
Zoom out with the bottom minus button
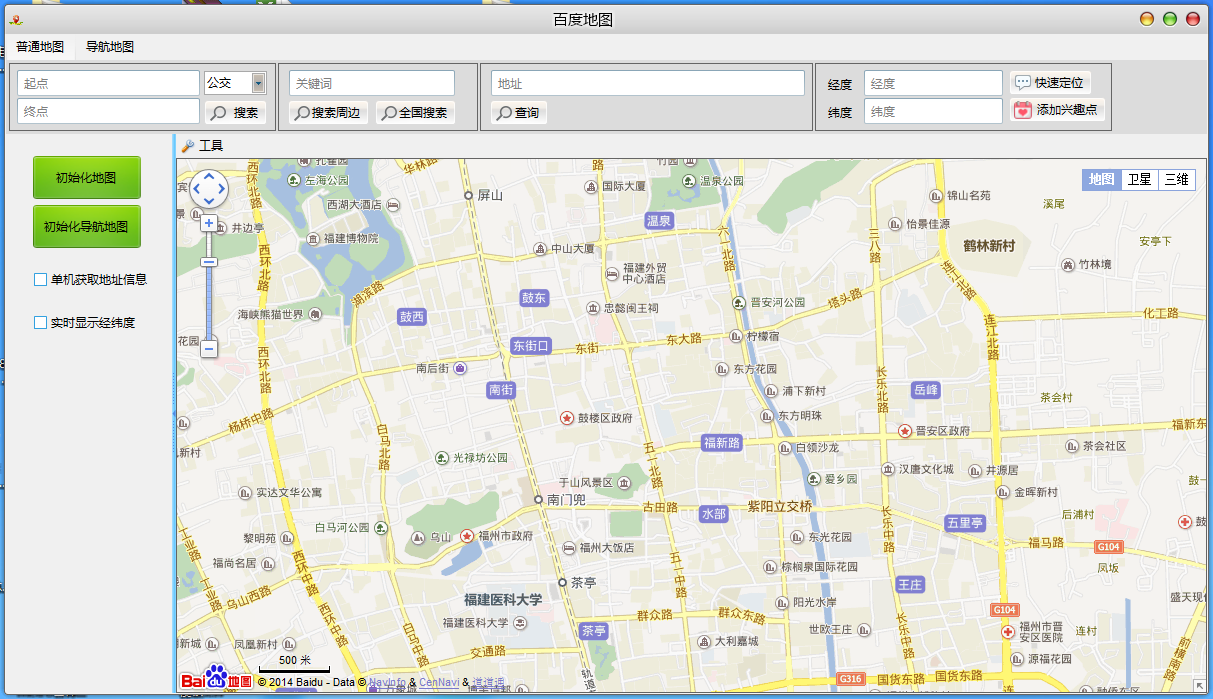pyautogui.click(x=209, y=349)
